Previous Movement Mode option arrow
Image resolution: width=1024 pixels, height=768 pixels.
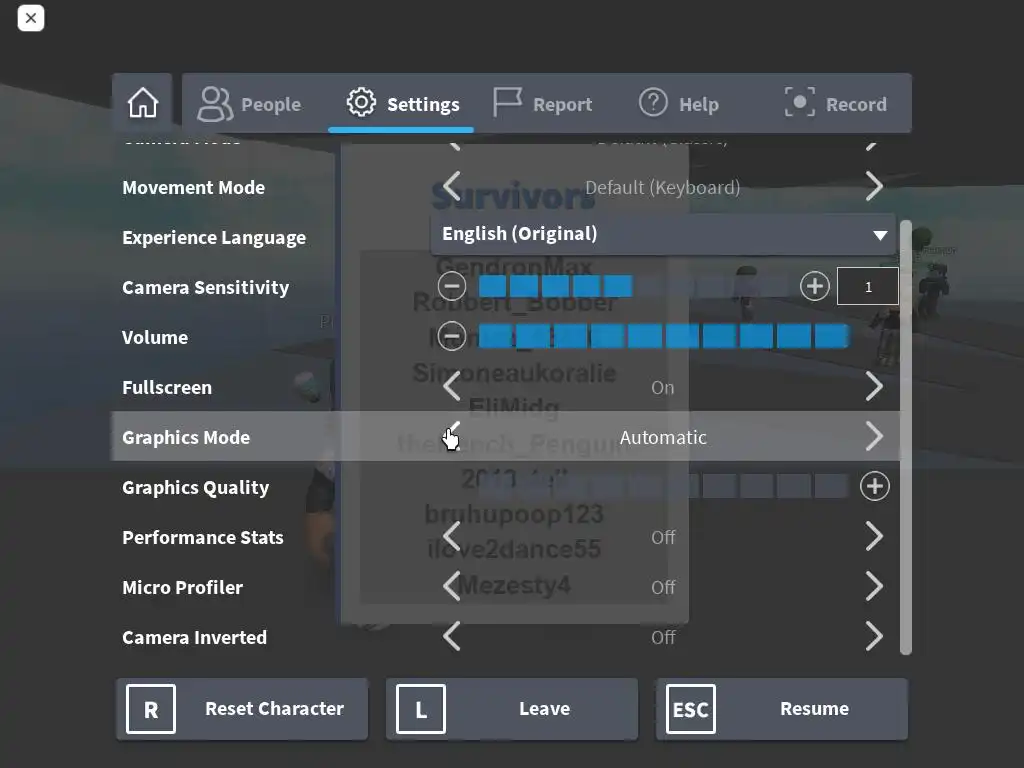pyautogui.click(x=452, y=187)
